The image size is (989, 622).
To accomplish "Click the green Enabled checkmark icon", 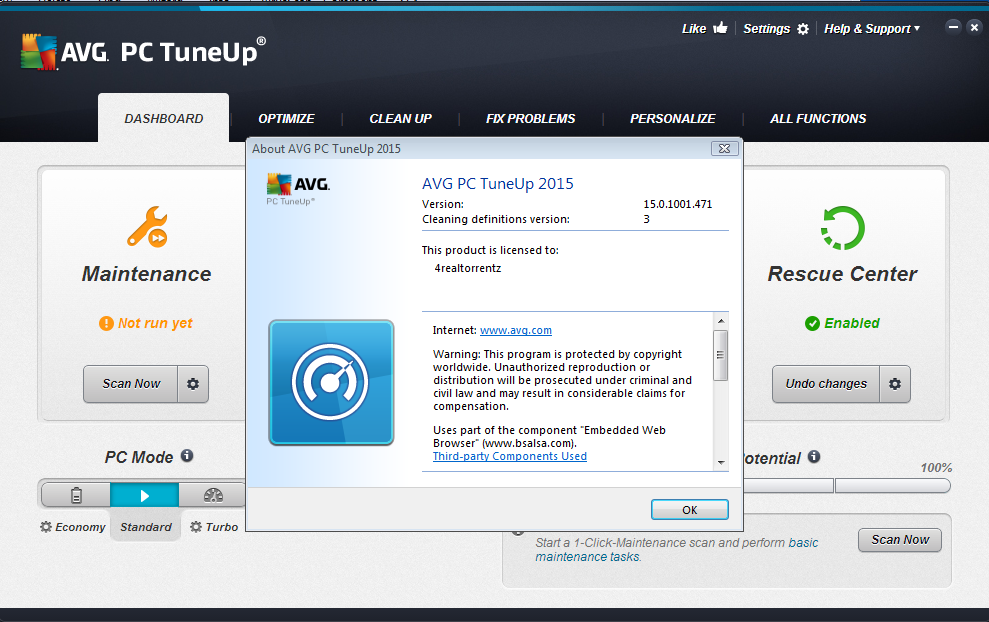I will (x=812, y=324).
